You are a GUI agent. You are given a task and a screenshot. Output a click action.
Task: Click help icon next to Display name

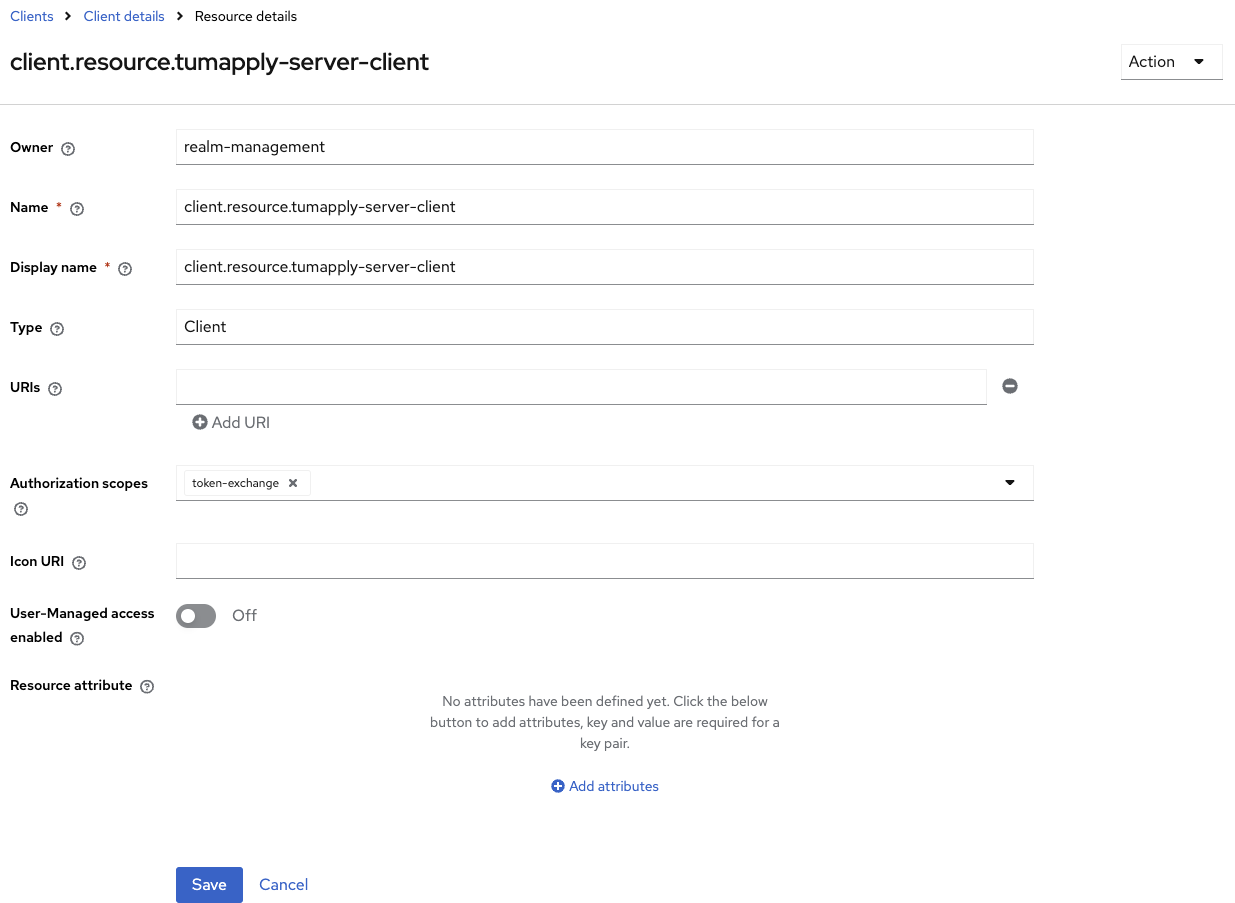[125, 269]
